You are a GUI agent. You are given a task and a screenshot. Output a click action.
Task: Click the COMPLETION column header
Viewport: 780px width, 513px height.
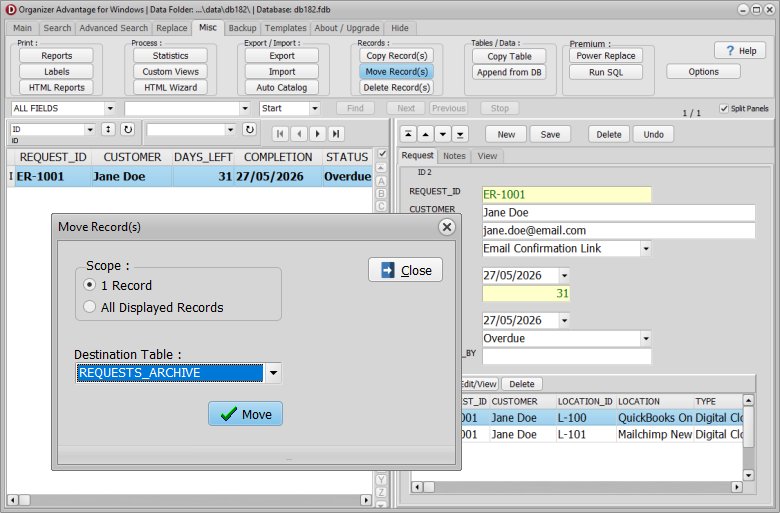click(278, 157)
